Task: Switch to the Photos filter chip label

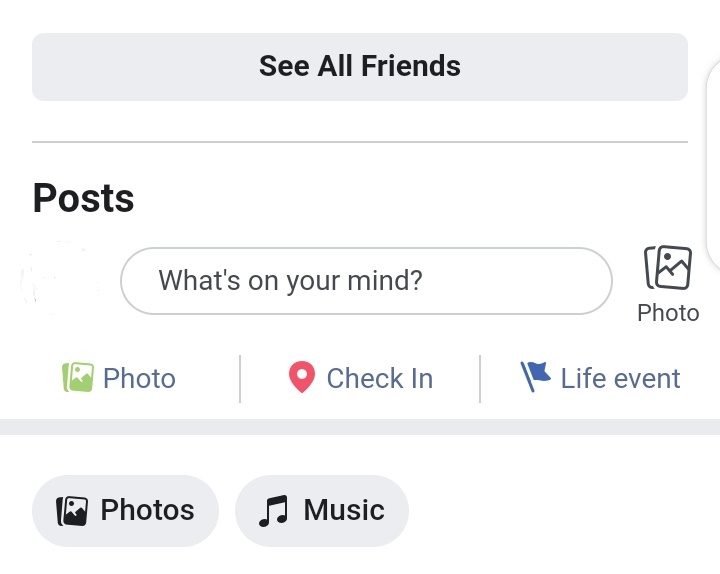Action: tap(147, 511)
